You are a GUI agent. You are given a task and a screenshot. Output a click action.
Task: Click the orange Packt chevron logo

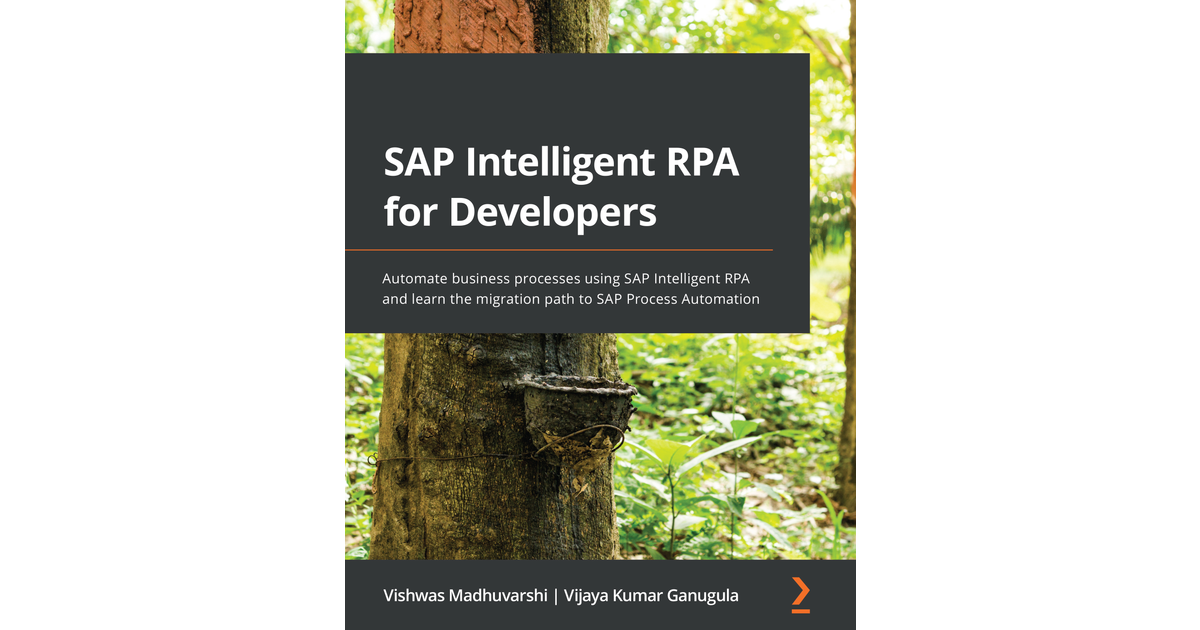(x=800, y=594)
